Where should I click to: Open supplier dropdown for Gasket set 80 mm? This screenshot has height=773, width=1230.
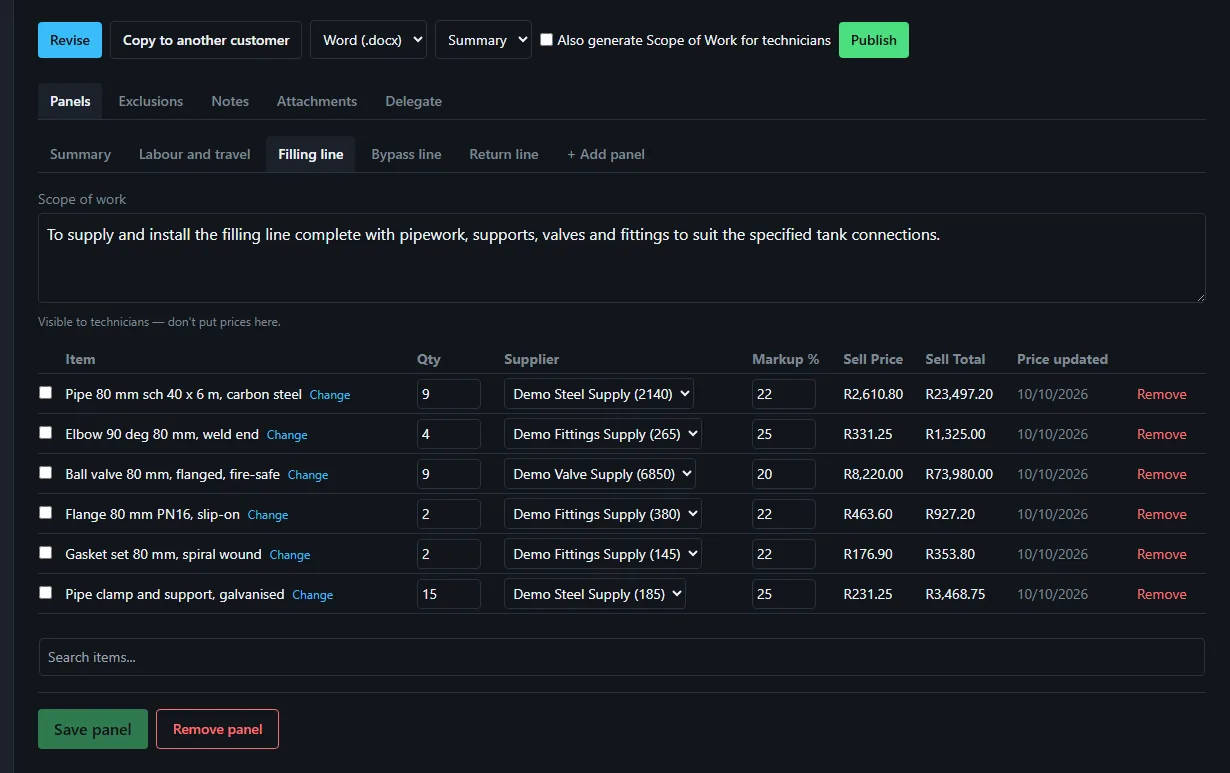[603, 554]
